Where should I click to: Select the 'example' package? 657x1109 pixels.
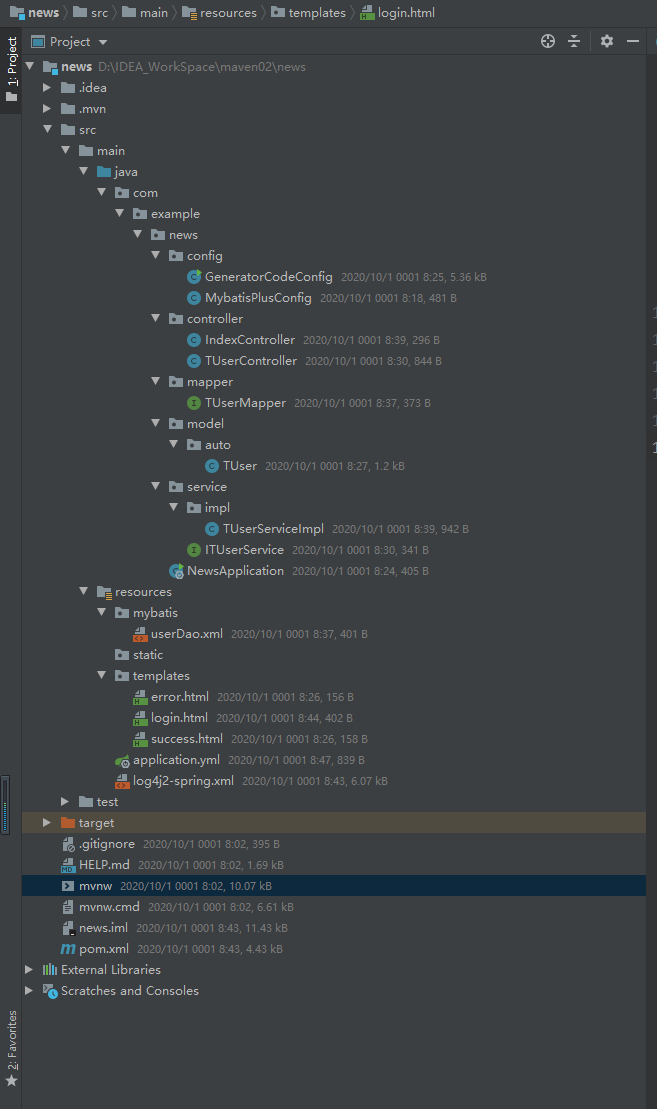point(175,214)
